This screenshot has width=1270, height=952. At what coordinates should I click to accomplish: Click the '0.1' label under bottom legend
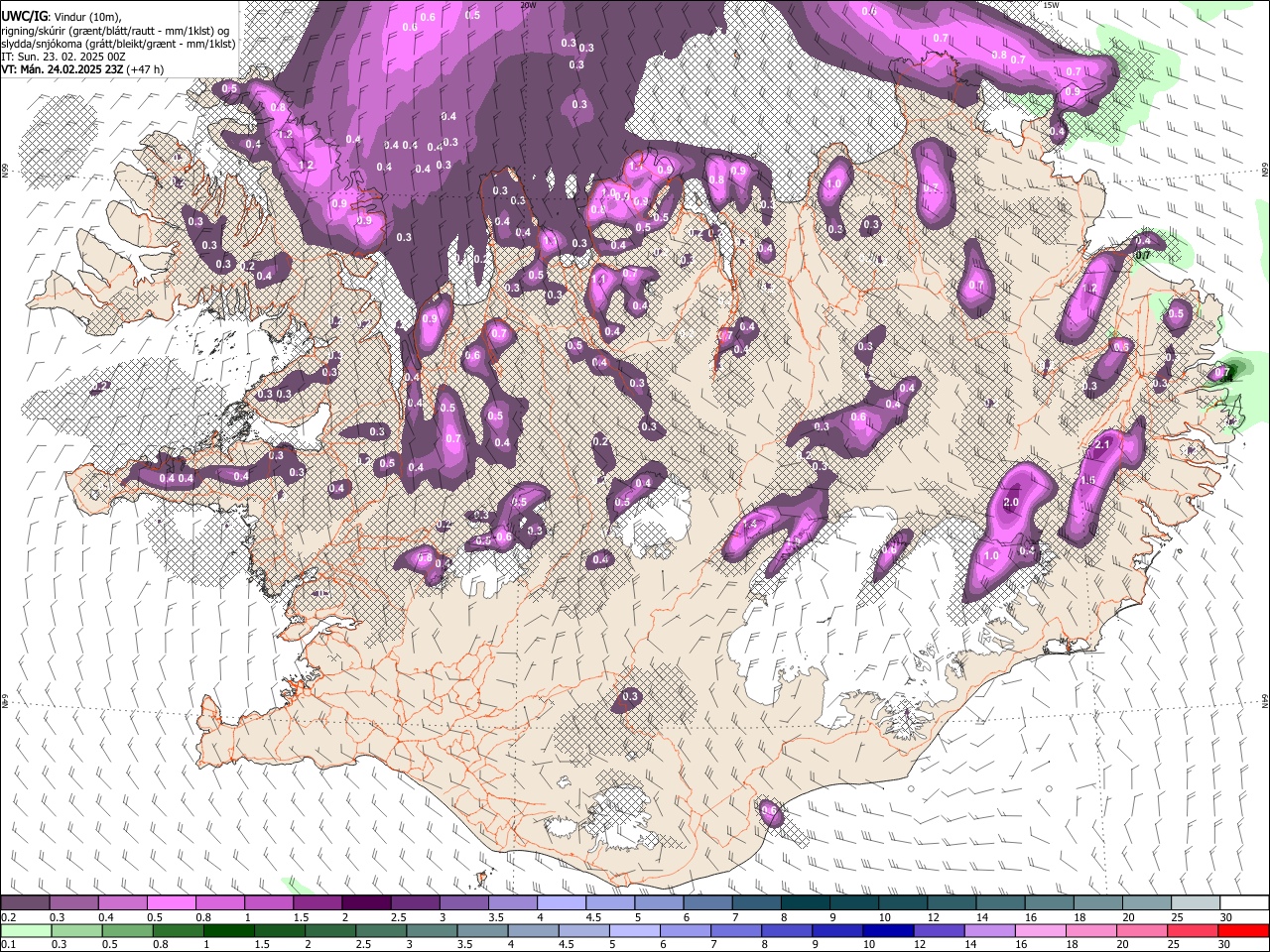click(x=8, y=945)
